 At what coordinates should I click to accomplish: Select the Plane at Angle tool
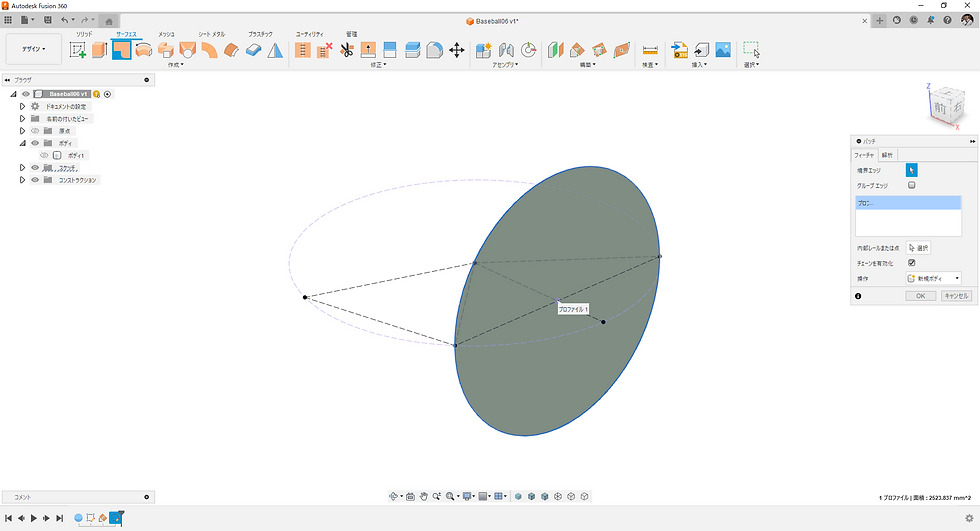click(x=577, y=50)
